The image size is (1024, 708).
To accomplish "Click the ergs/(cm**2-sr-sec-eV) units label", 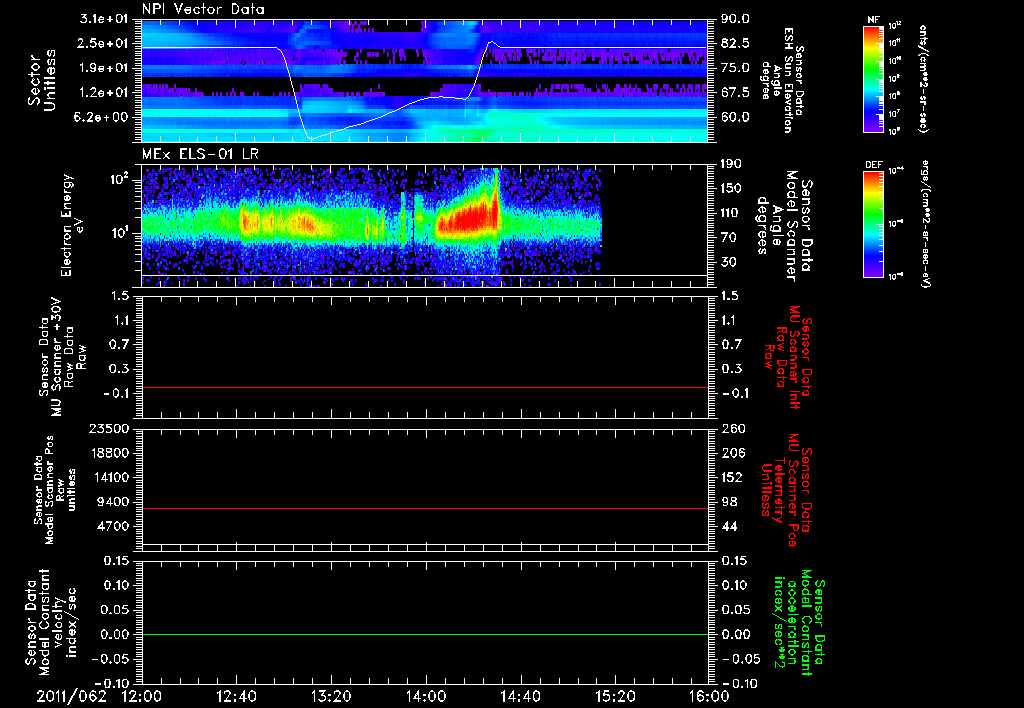I will click(x=926, y=223).
